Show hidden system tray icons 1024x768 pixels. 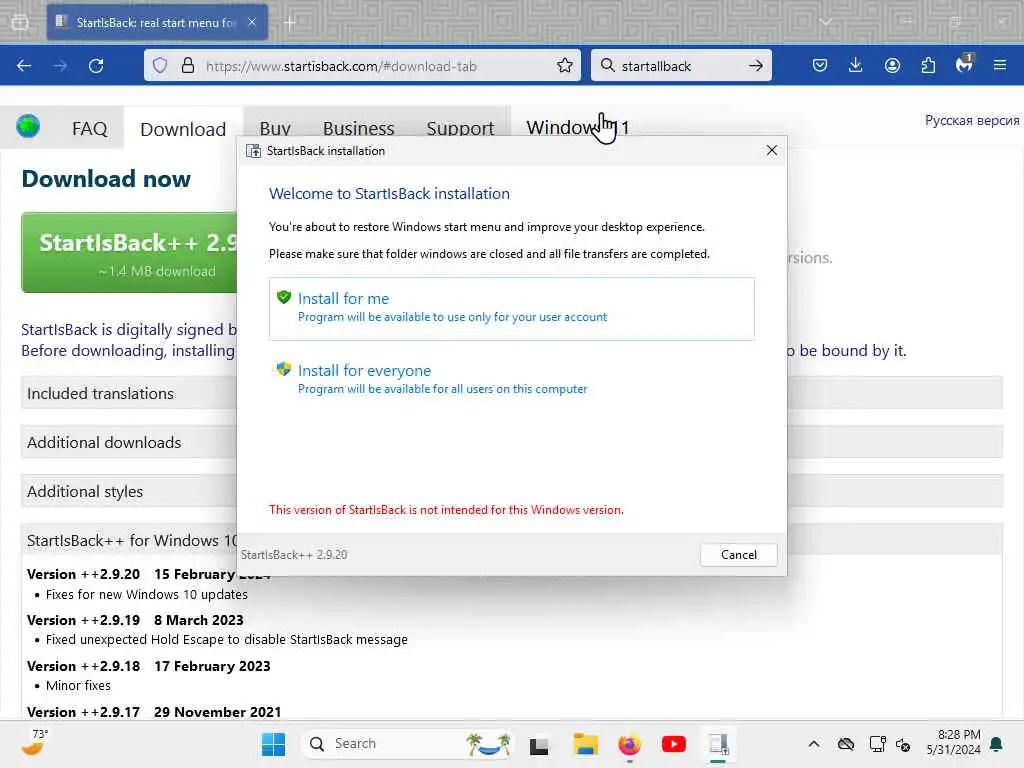click(814, 744)
